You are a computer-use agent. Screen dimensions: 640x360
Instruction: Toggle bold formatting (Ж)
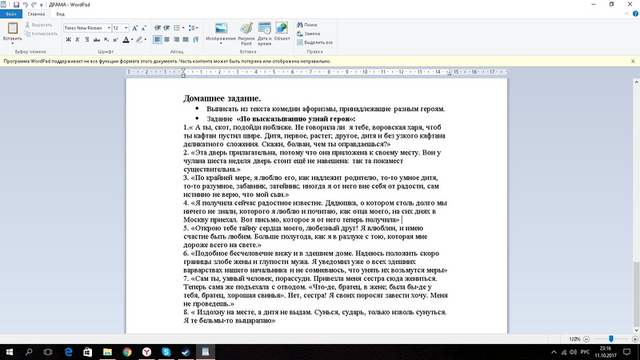tap(68, 40)
